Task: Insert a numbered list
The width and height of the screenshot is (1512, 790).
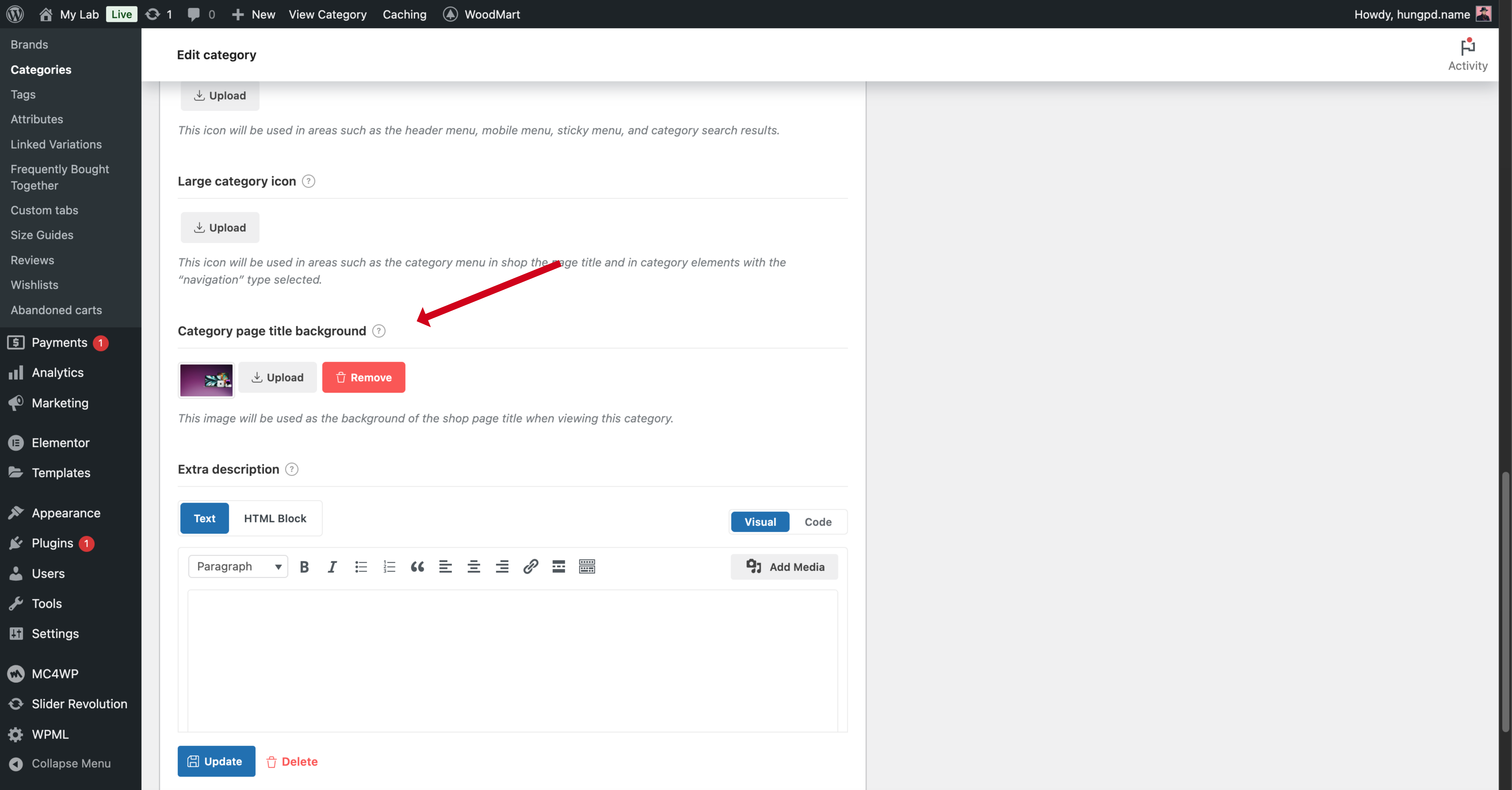Action: click(389, 567)
